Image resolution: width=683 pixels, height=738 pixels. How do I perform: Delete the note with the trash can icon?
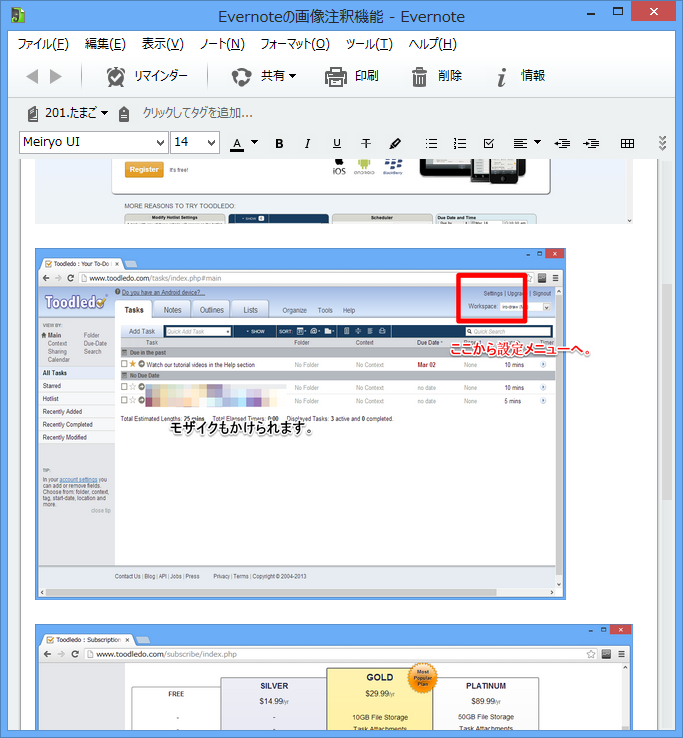pyautogui.click(x=419, y=76)
